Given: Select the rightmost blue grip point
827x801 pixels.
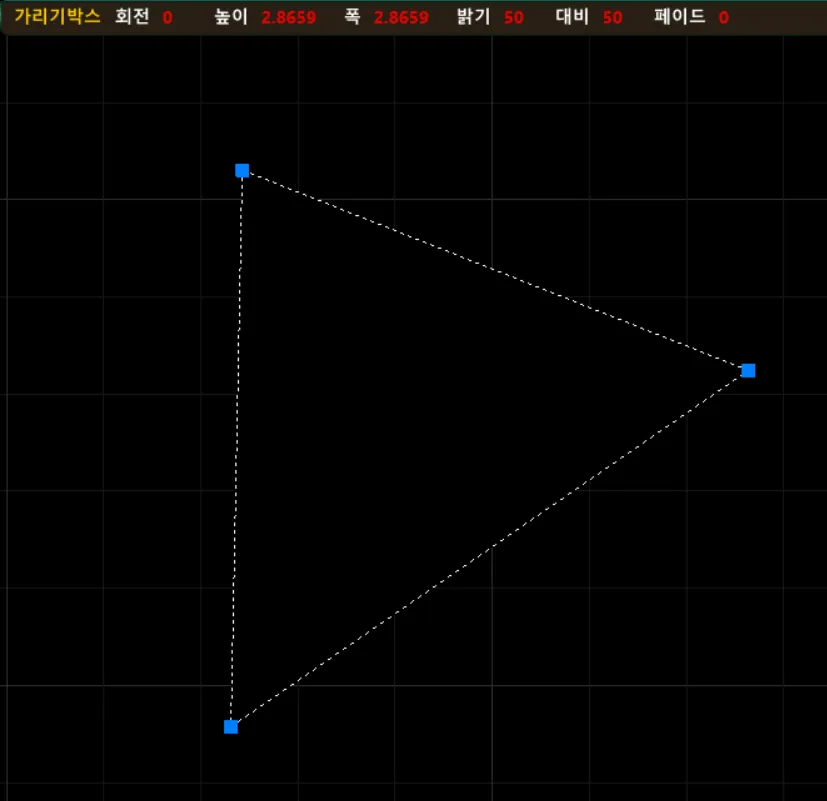Looking at the screenshot, I should click(748, 371).
